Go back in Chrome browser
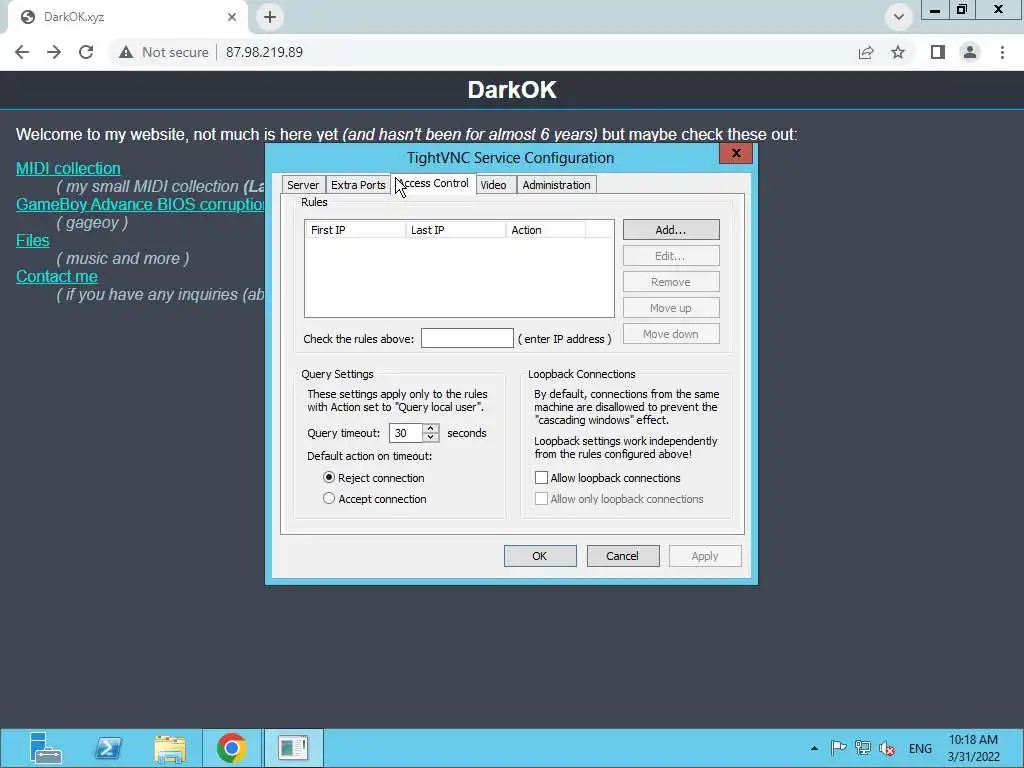Screen dimensions: 1024x768 click(22, 52)
